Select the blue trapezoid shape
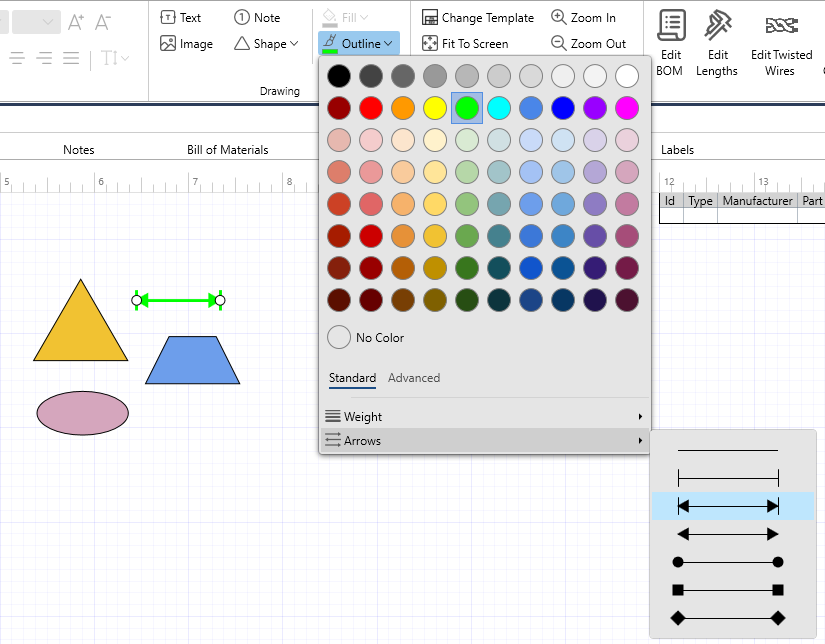 [x=193, y=360]
